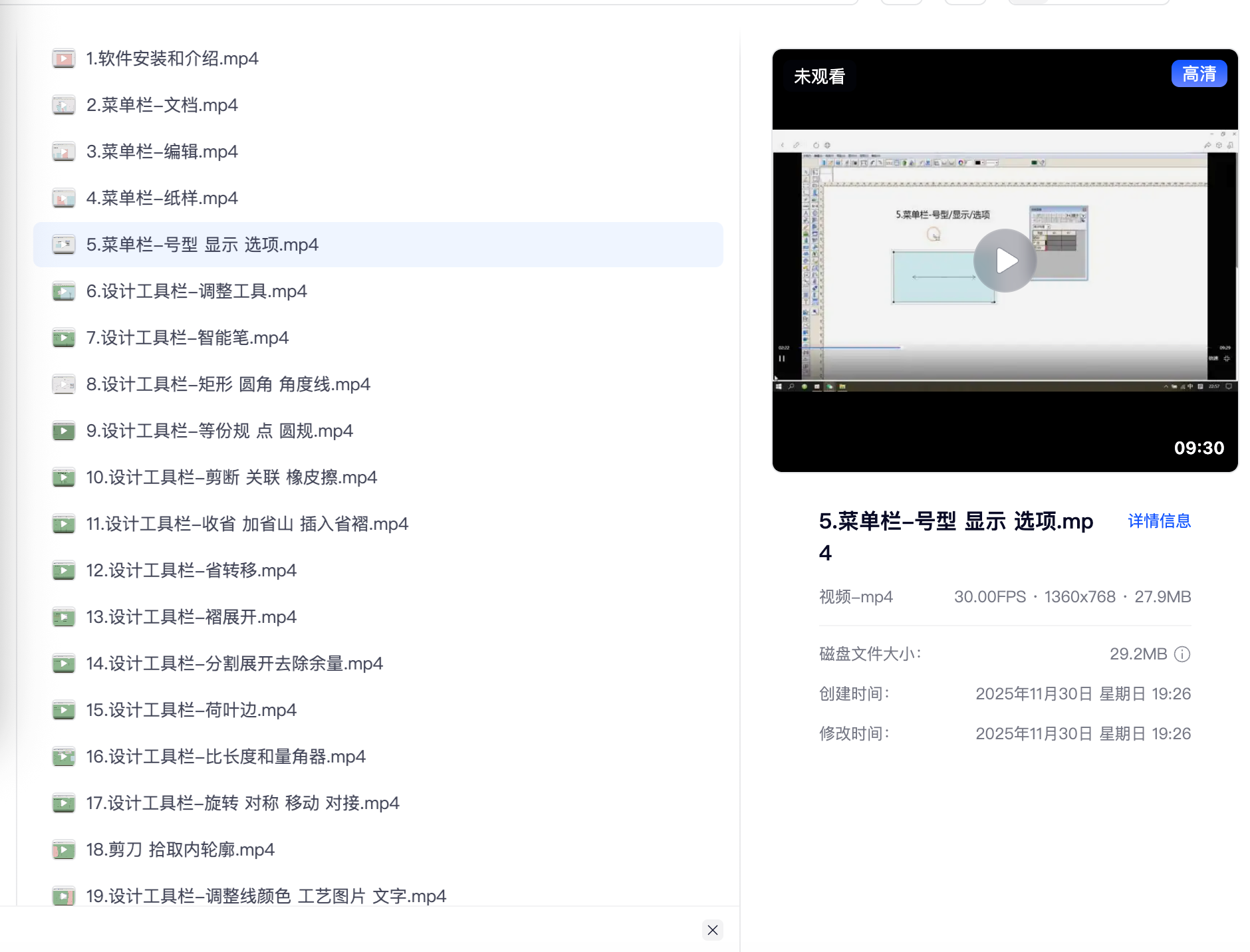Select 3.菜单栏-编辑.mp4 in the list
Screen dimensions: 1250x952
click(x=378, y=152)
